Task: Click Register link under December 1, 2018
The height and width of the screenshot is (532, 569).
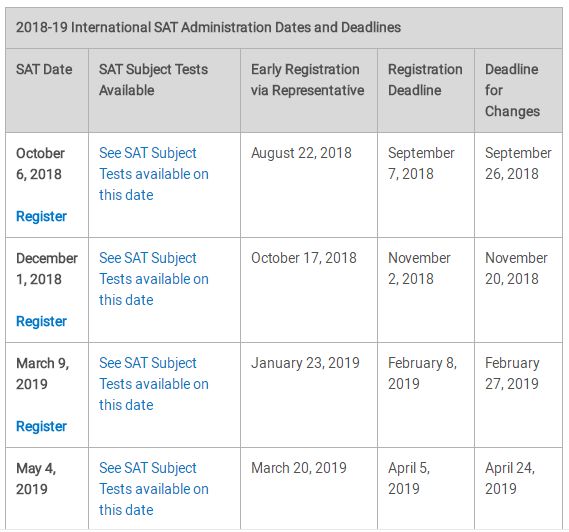Action: [x=41, y=321]
